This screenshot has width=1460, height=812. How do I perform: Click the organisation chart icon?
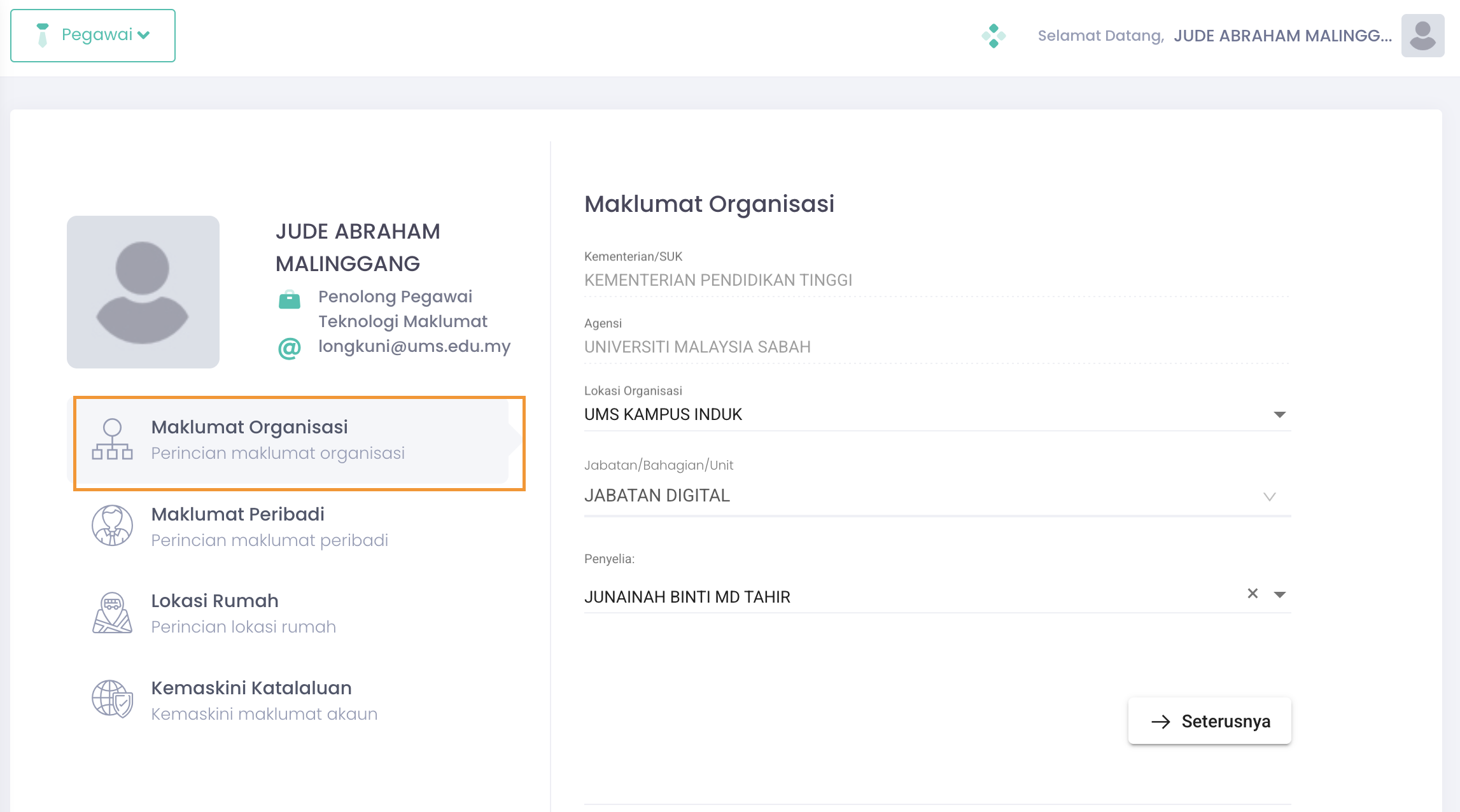click(x=112, y=439)
